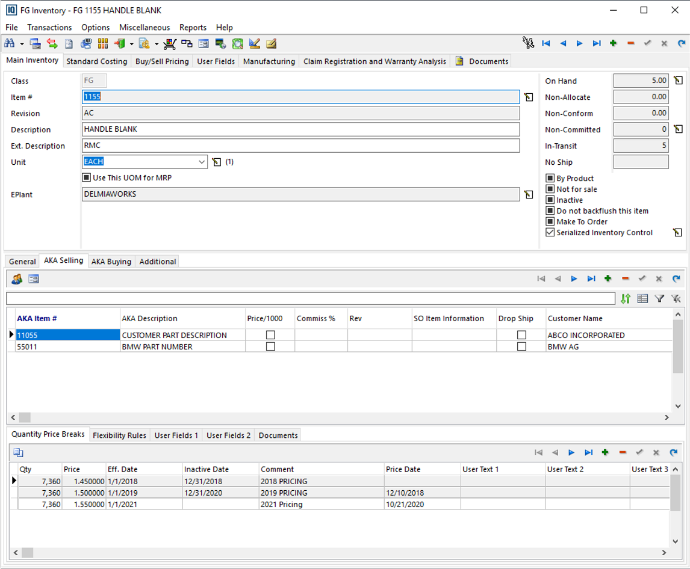Screen dimensions: 690x569
Task: Go to the first record using top navigator
Action: (x=546, y=44)
